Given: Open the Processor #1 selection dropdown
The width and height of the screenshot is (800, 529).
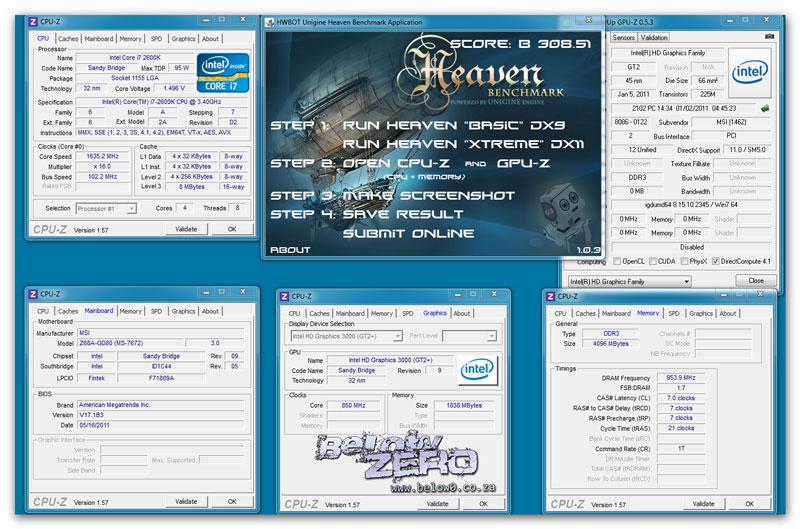Looking at the screenshot, I should tap(106, 209).
